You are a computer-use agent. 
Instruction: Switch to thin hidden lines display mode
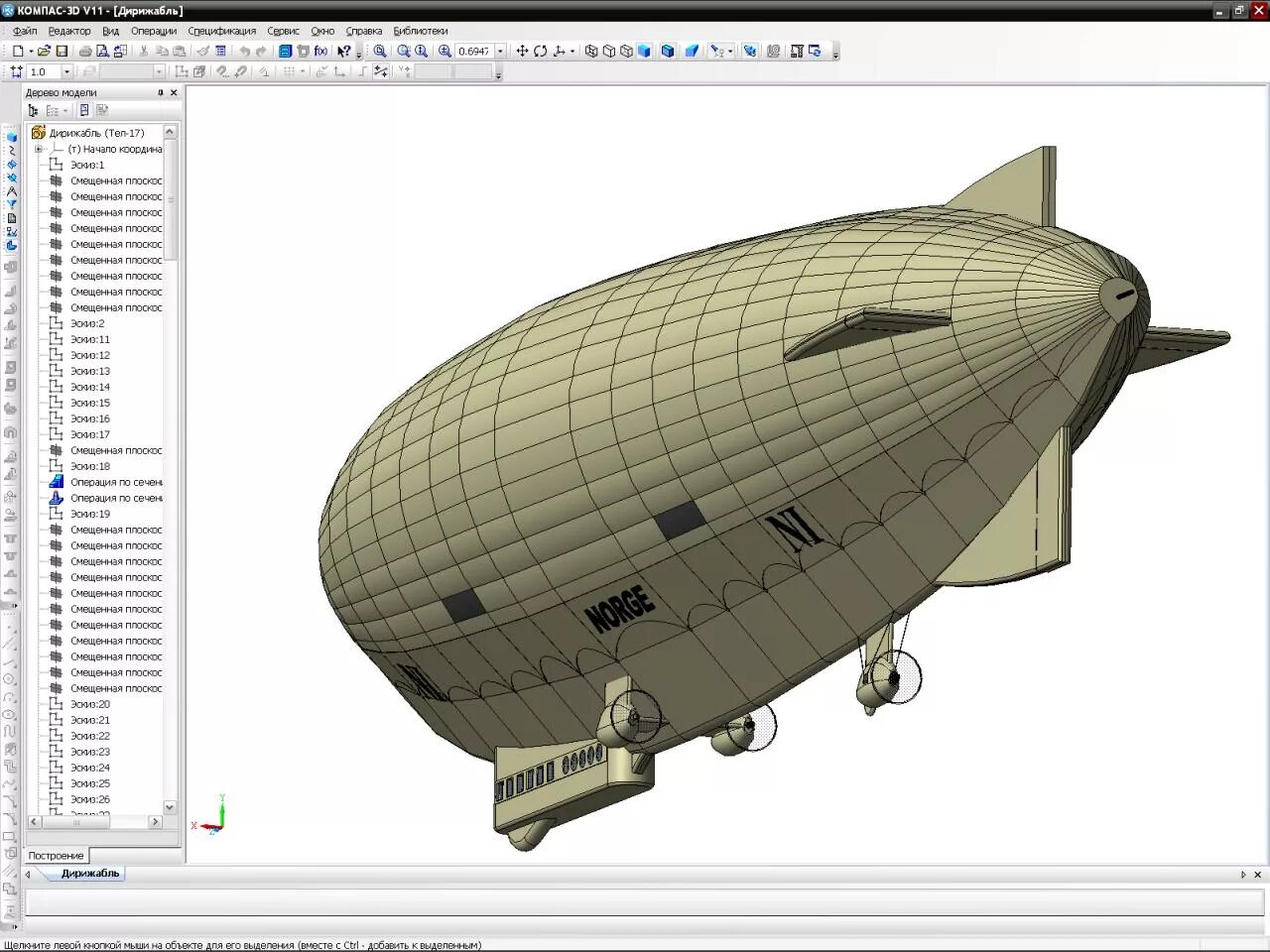coord(626,51)
